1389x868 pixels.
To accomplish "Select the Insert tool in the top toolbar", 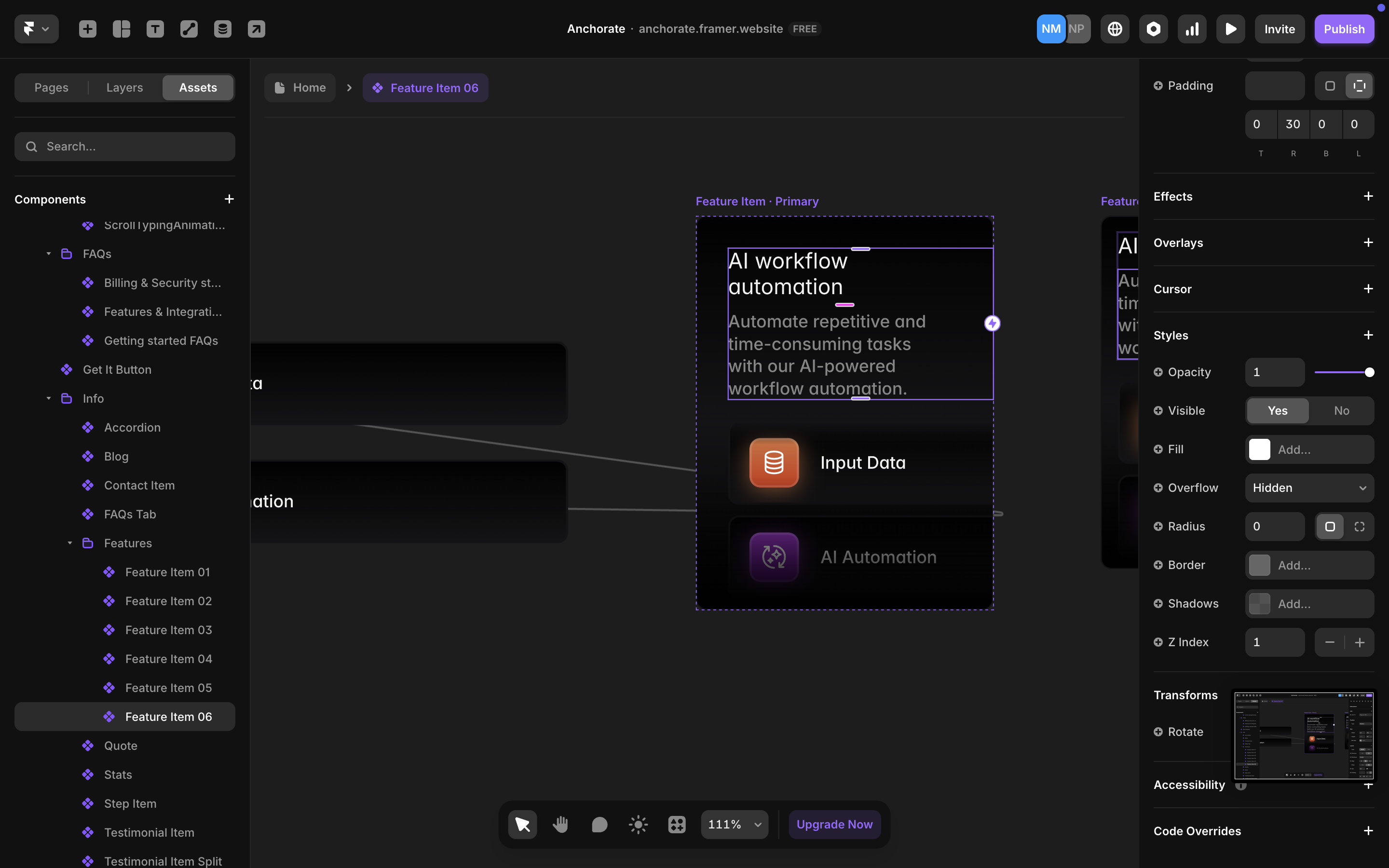I will pos(87,29).
